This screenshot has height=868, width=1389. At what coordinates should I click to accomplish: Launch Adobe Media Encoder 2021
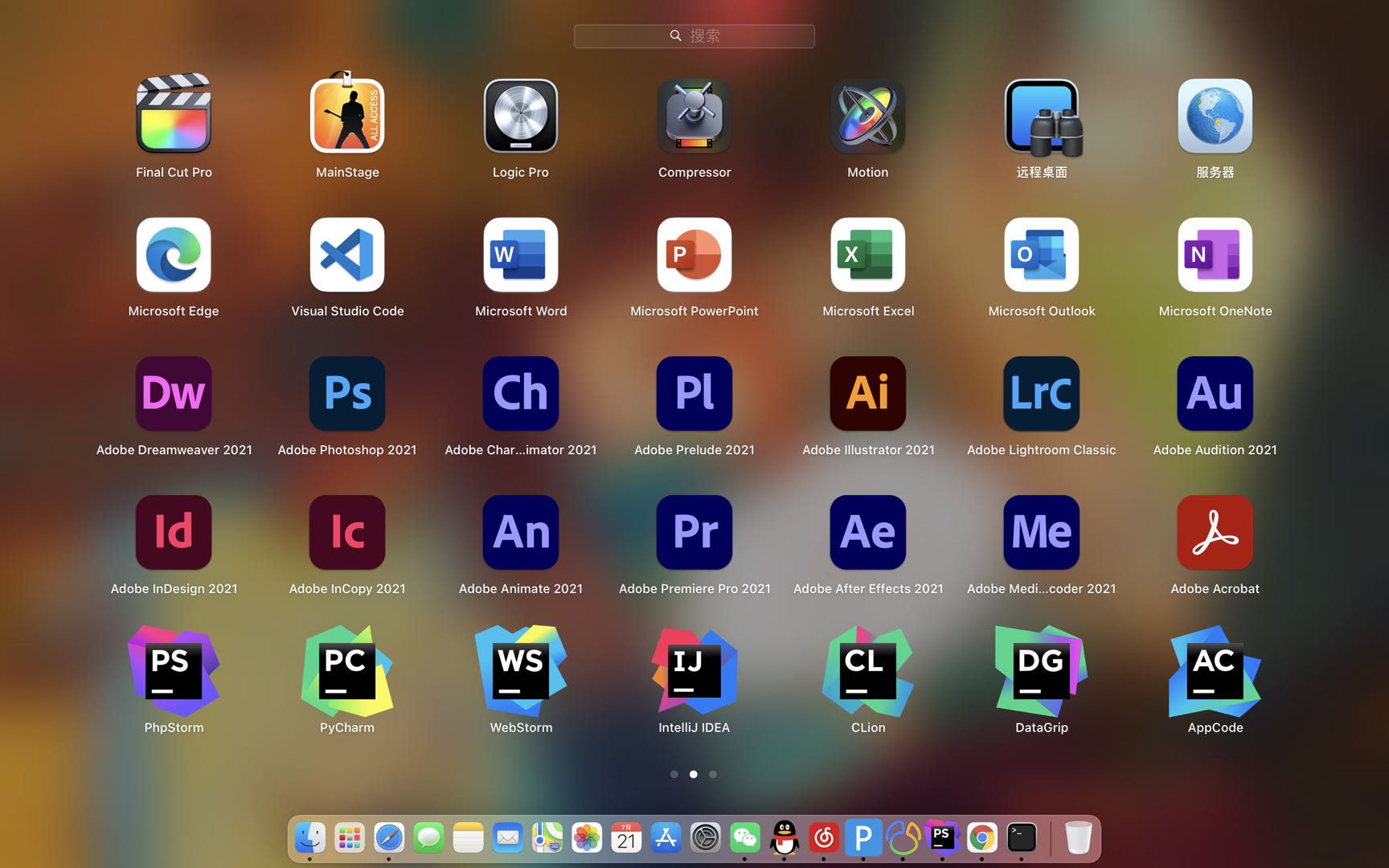pos(1042,532)
